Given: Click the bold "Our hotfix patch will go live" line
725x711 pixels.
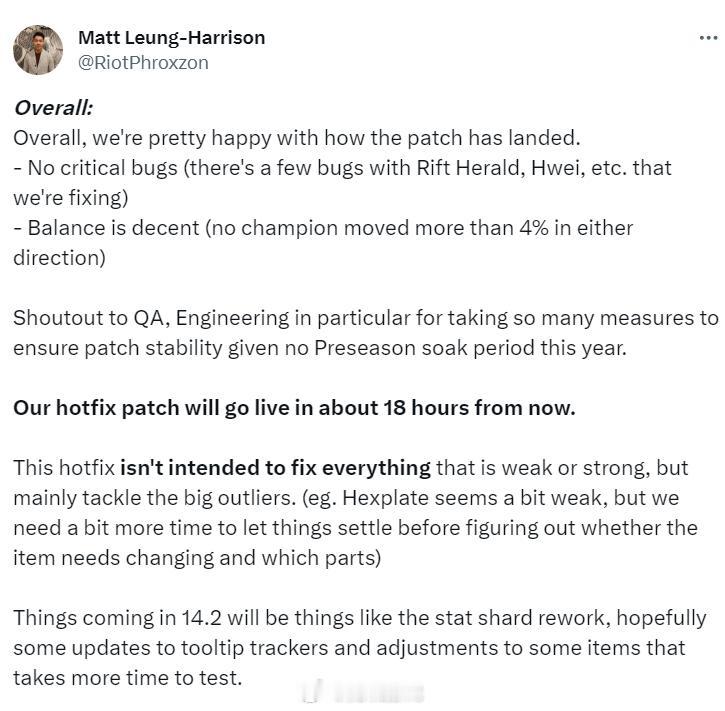Looking at the screenshot, I should [295, 408].
